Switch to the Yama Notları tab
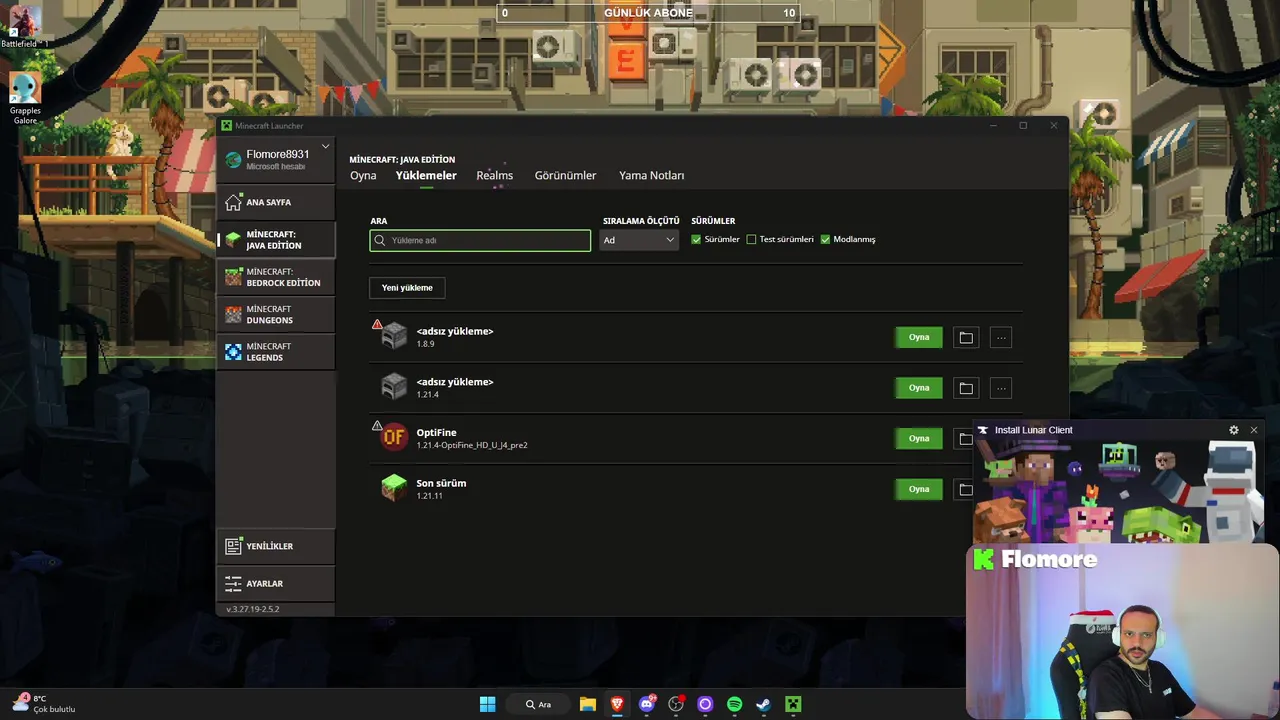This screenshot has width=1280, height=720. click(x=651, y=175)
